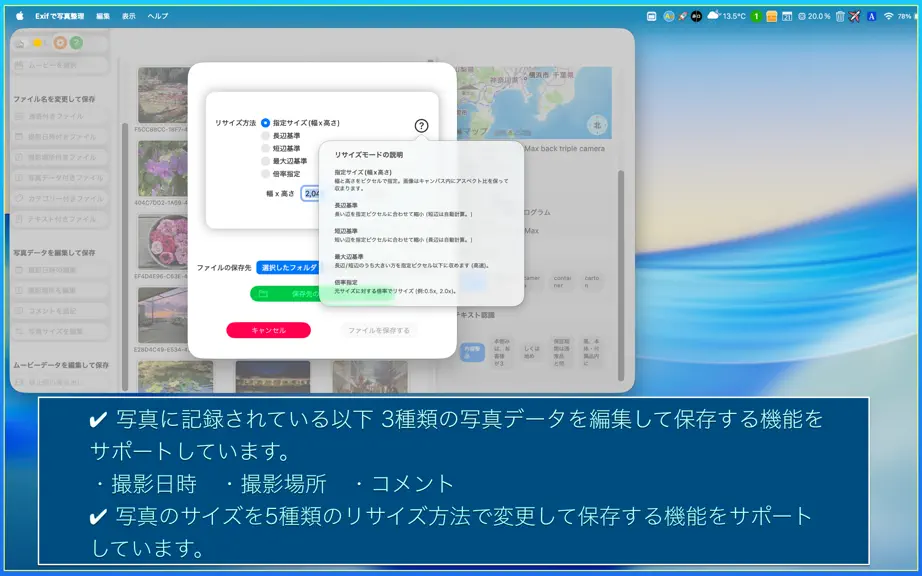Viewport: 922px width, 576px height.
Task: Click the photo list vertical scrollbar
Action: pyautogui.click(x=125, y=256)
